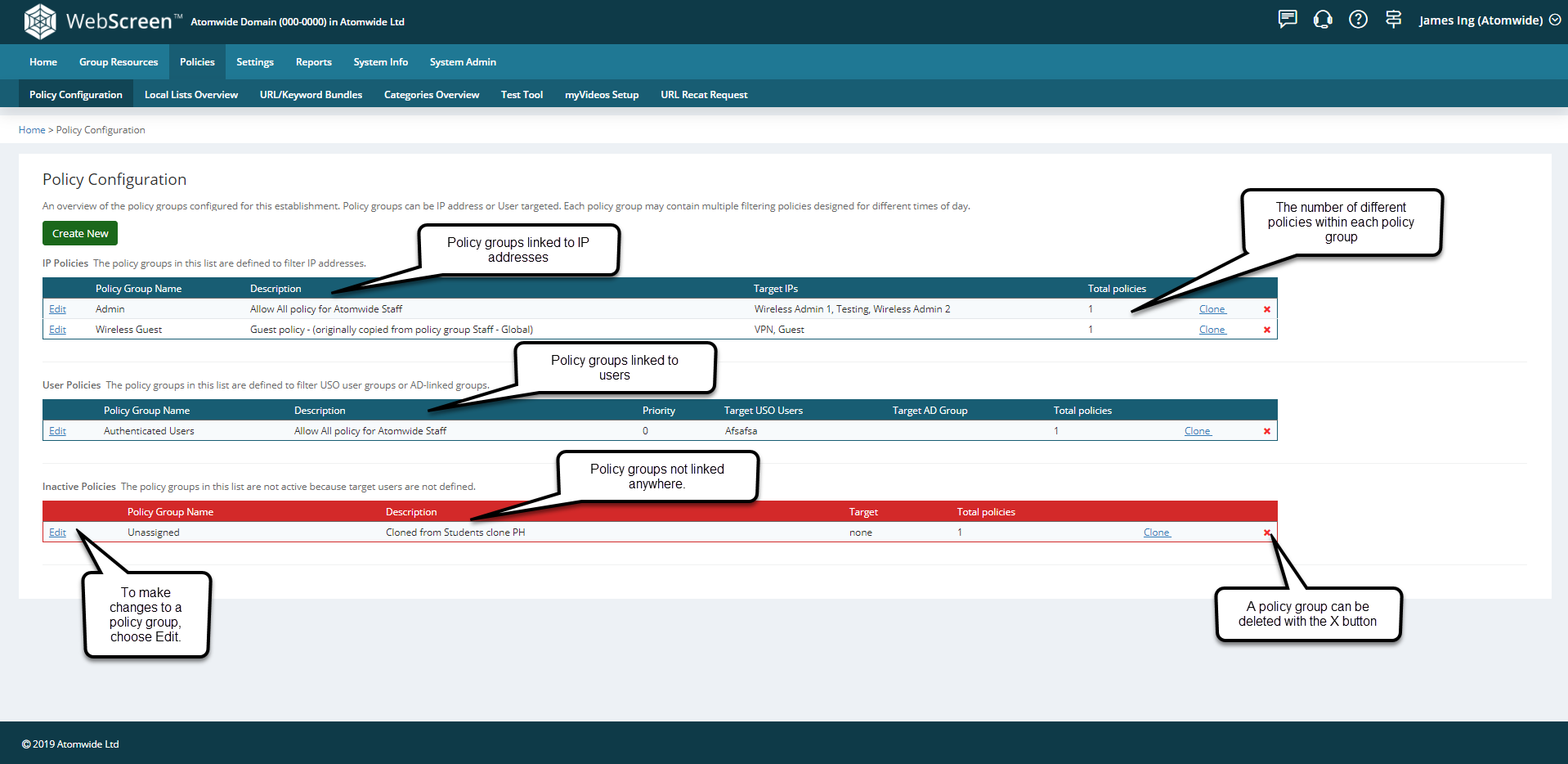Image resolution: width=1568 pixels, height=764 pixels.
Task: Clone the Unassigned inactive policy group
Action: (x=1156, y=533)
